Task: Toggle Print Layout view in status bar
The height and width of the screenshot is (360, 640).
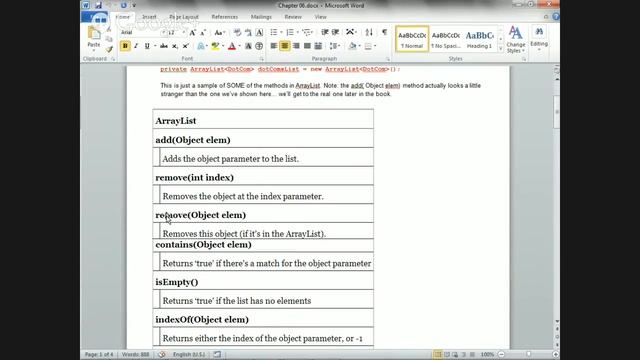Action: tap(438, 354)
